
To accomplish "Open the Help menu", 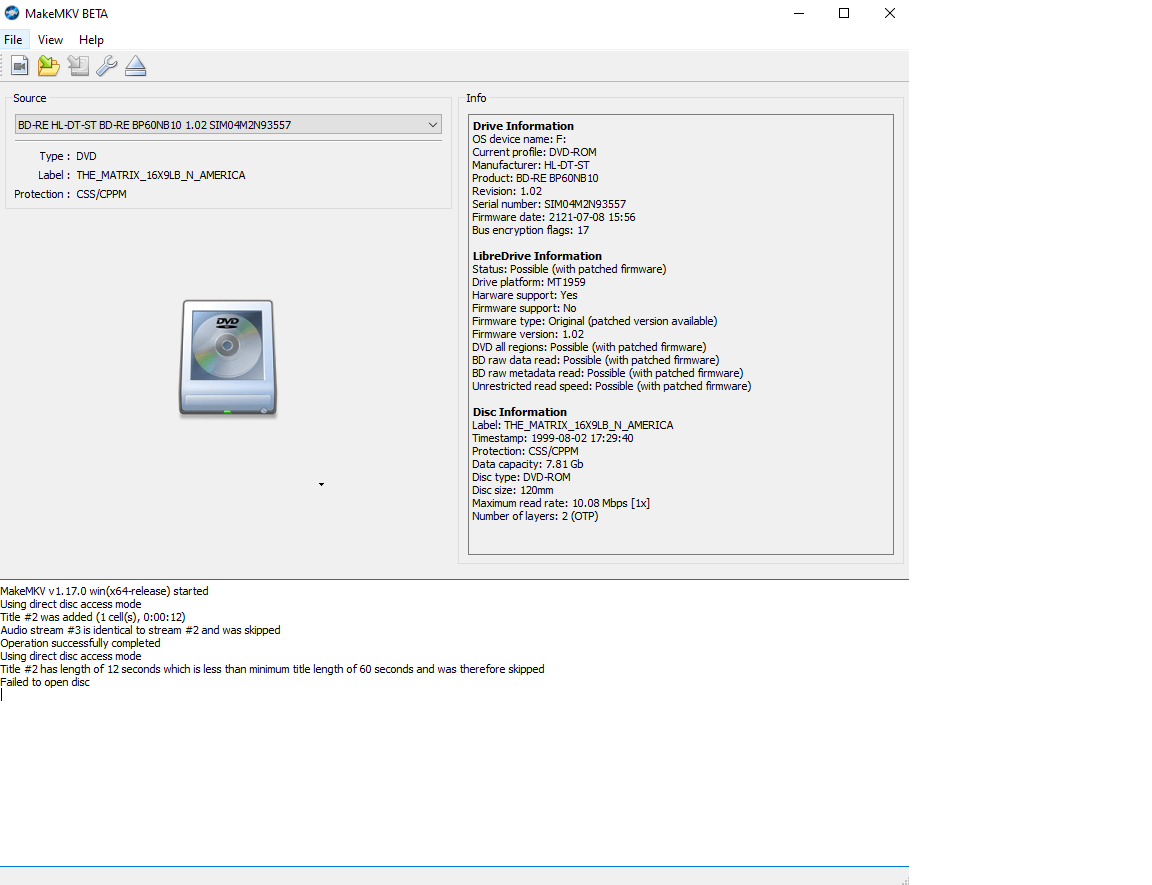I will [91, 40].
